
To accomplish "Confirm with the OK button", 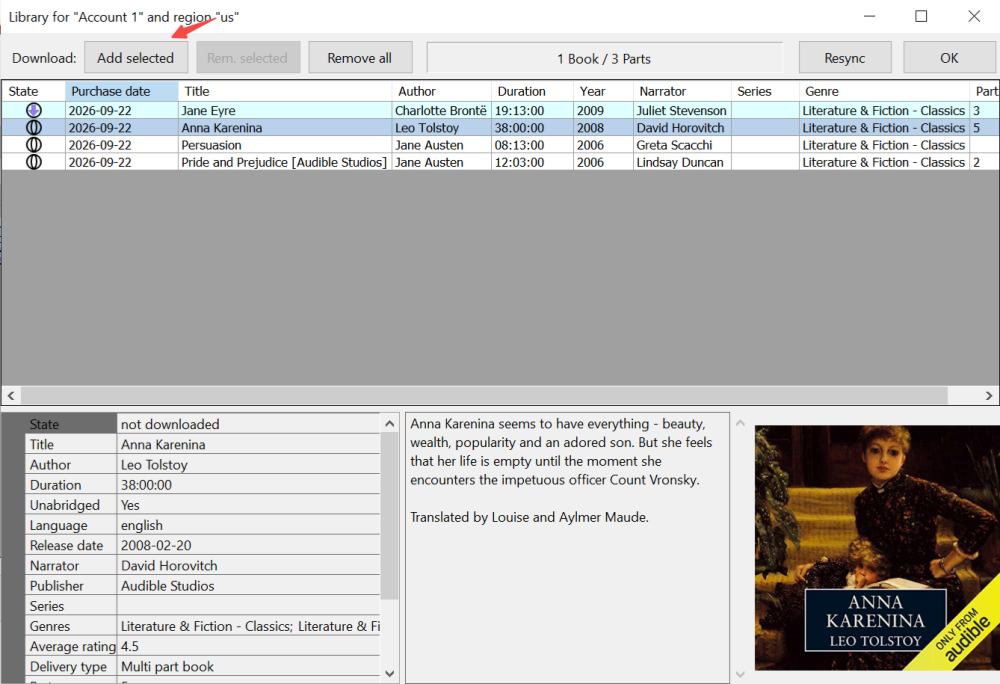I will point(949,58).
